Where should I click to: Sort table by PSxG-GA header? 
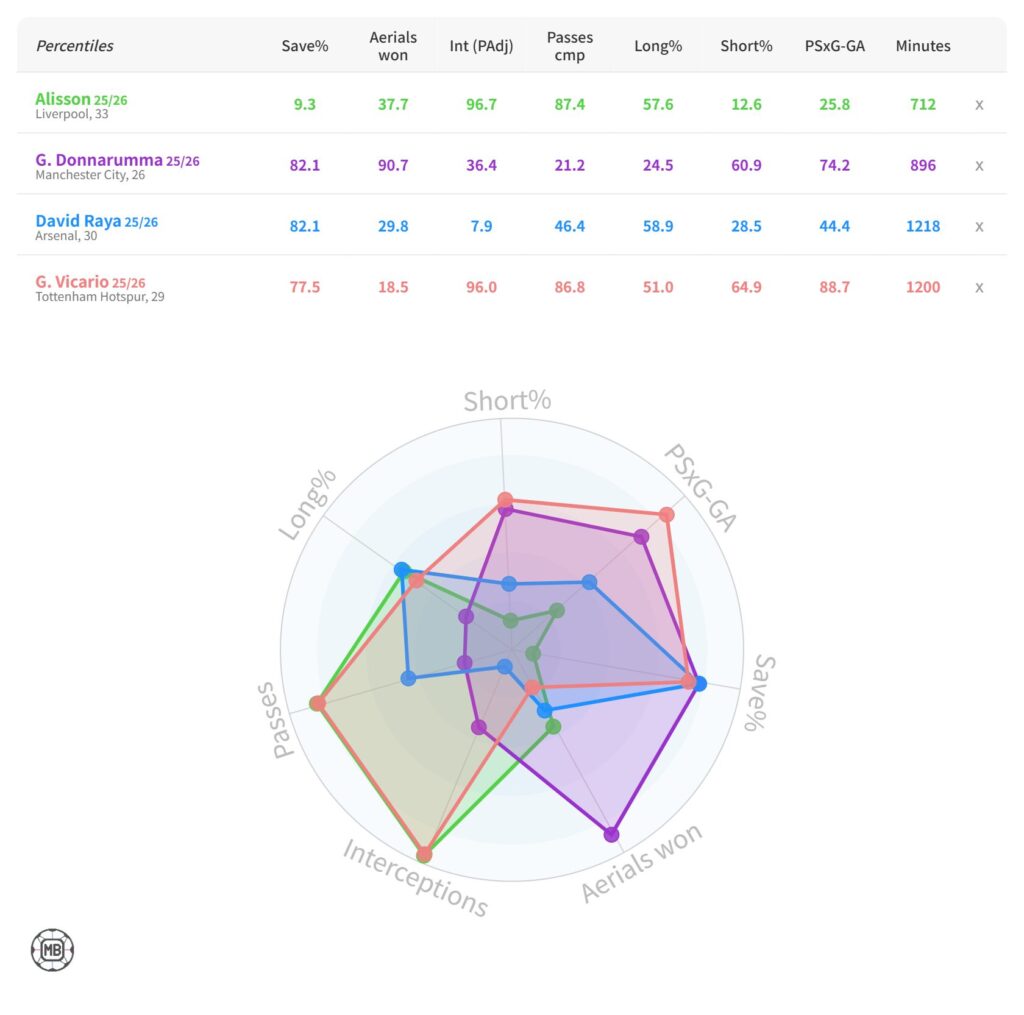click(x=834, y=46)
